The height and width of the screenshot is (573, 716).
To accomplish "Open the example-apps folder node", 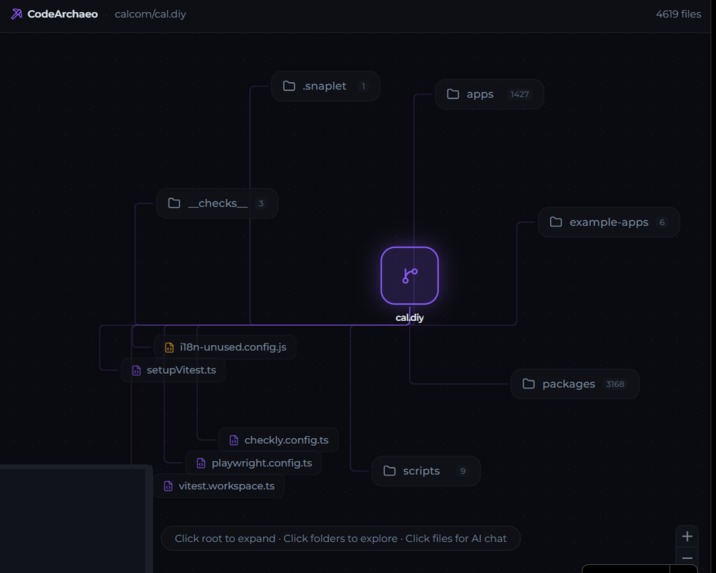I will tap(609, 222).
